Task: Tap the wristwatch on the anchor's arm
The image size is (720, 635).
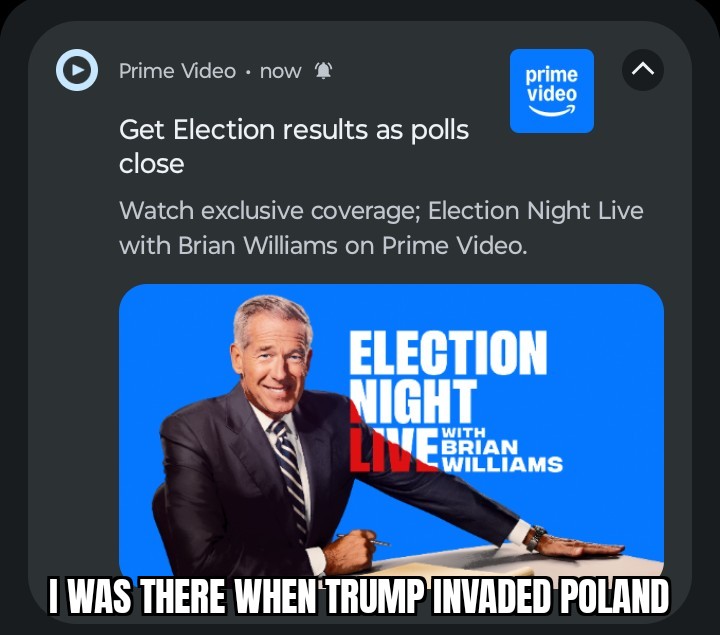Action: click(535, 538)
